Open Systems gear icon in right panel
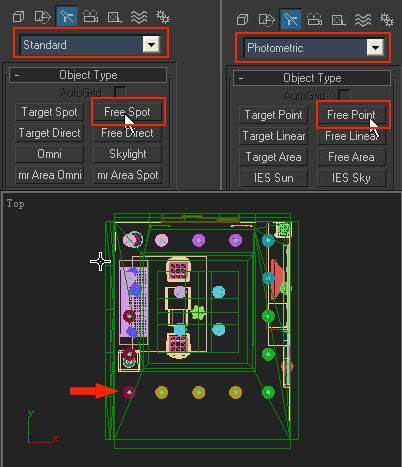The width and height of the screenshot is (402, 467). [x=387, y=20]
